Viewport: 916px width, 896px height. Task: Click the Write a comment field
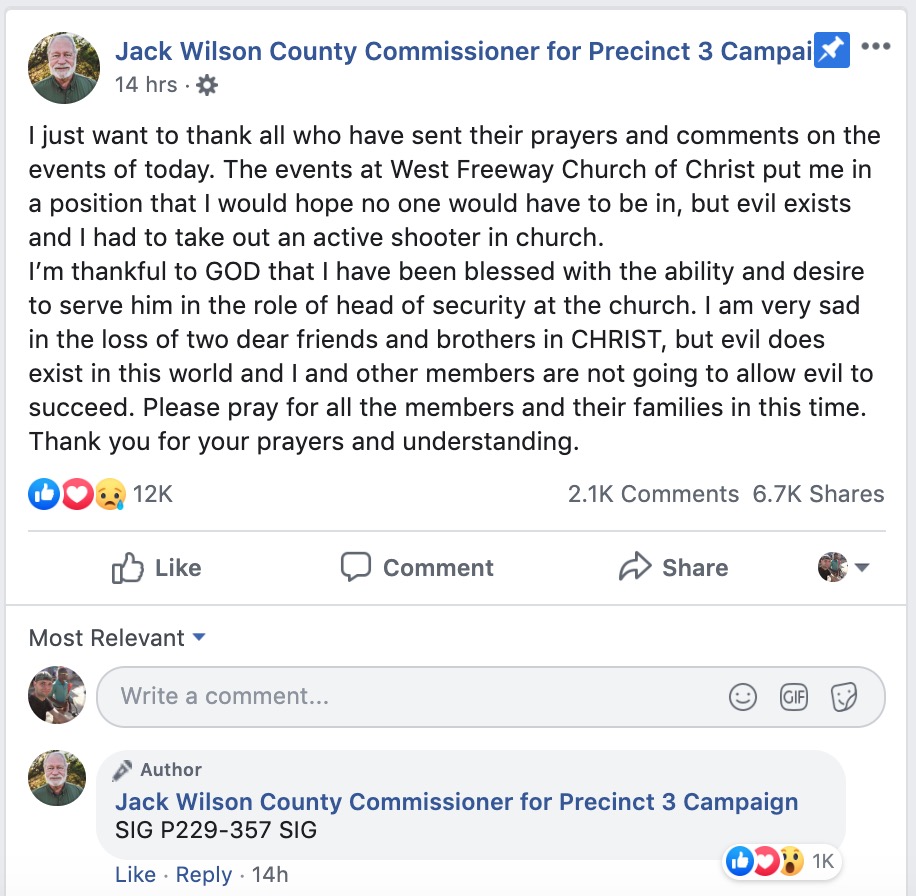[491, 697]
